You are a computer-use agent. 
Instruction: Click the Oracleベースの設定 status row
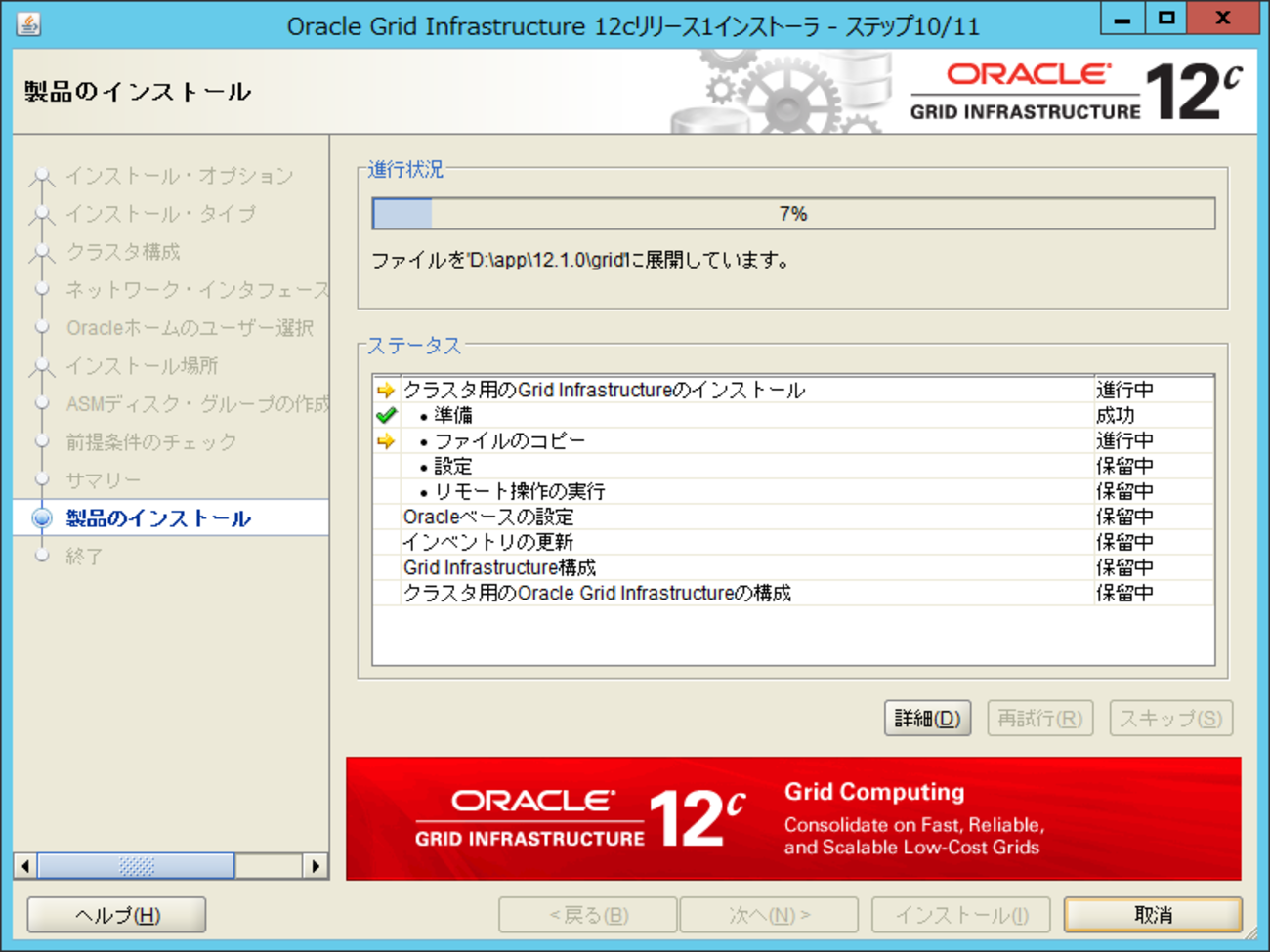pos(793,517)
